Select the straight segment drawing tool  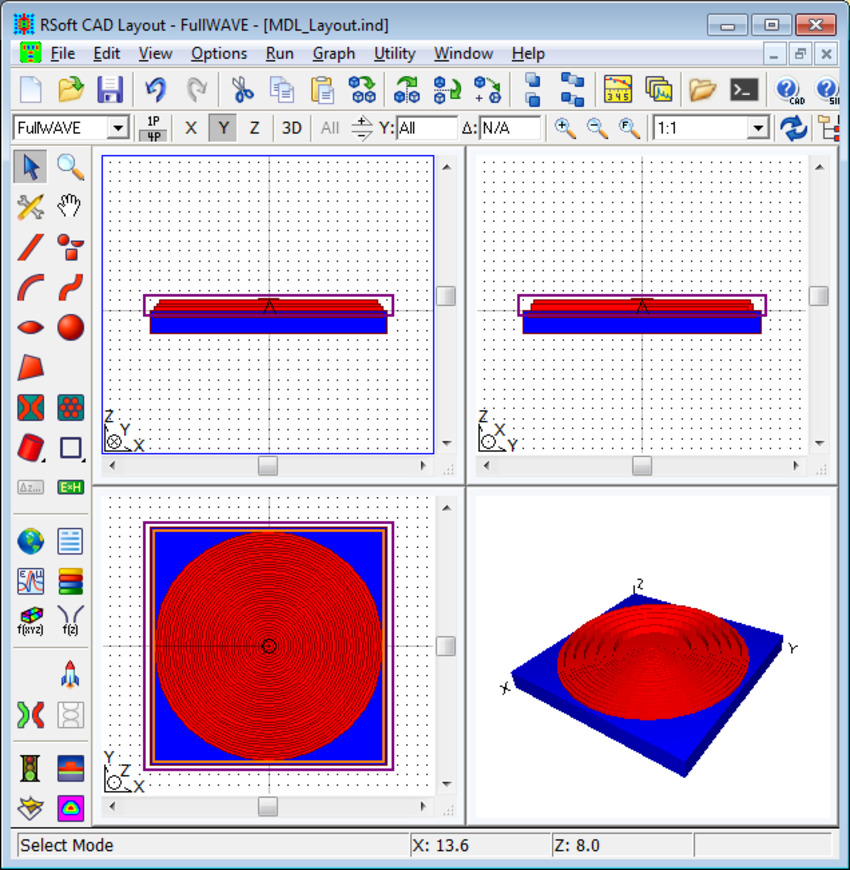click(30, 247)
